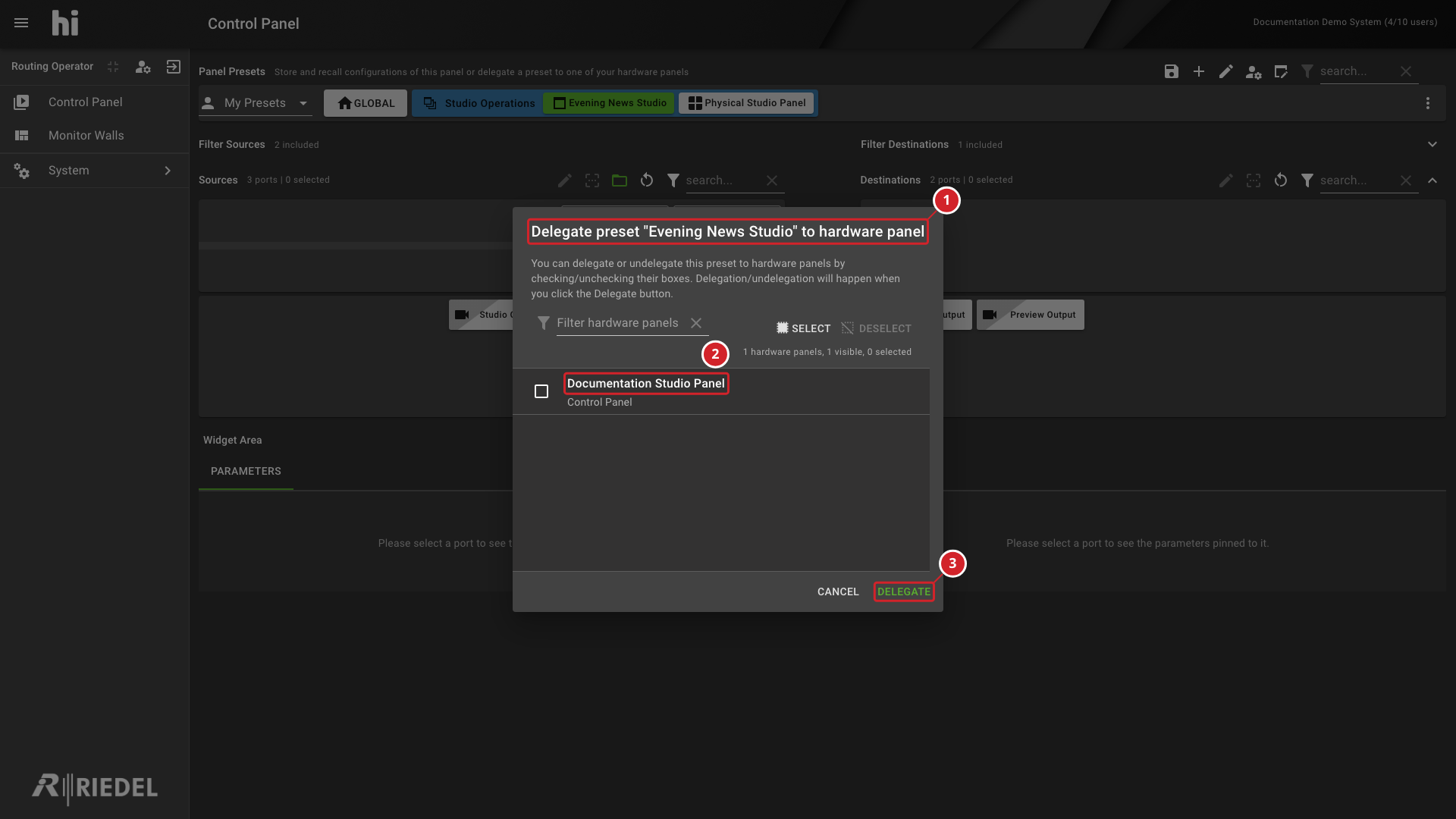Clear the Filter hardware panels field
This screenshot has width=1456, height=819.
click(x=696, y=323)
